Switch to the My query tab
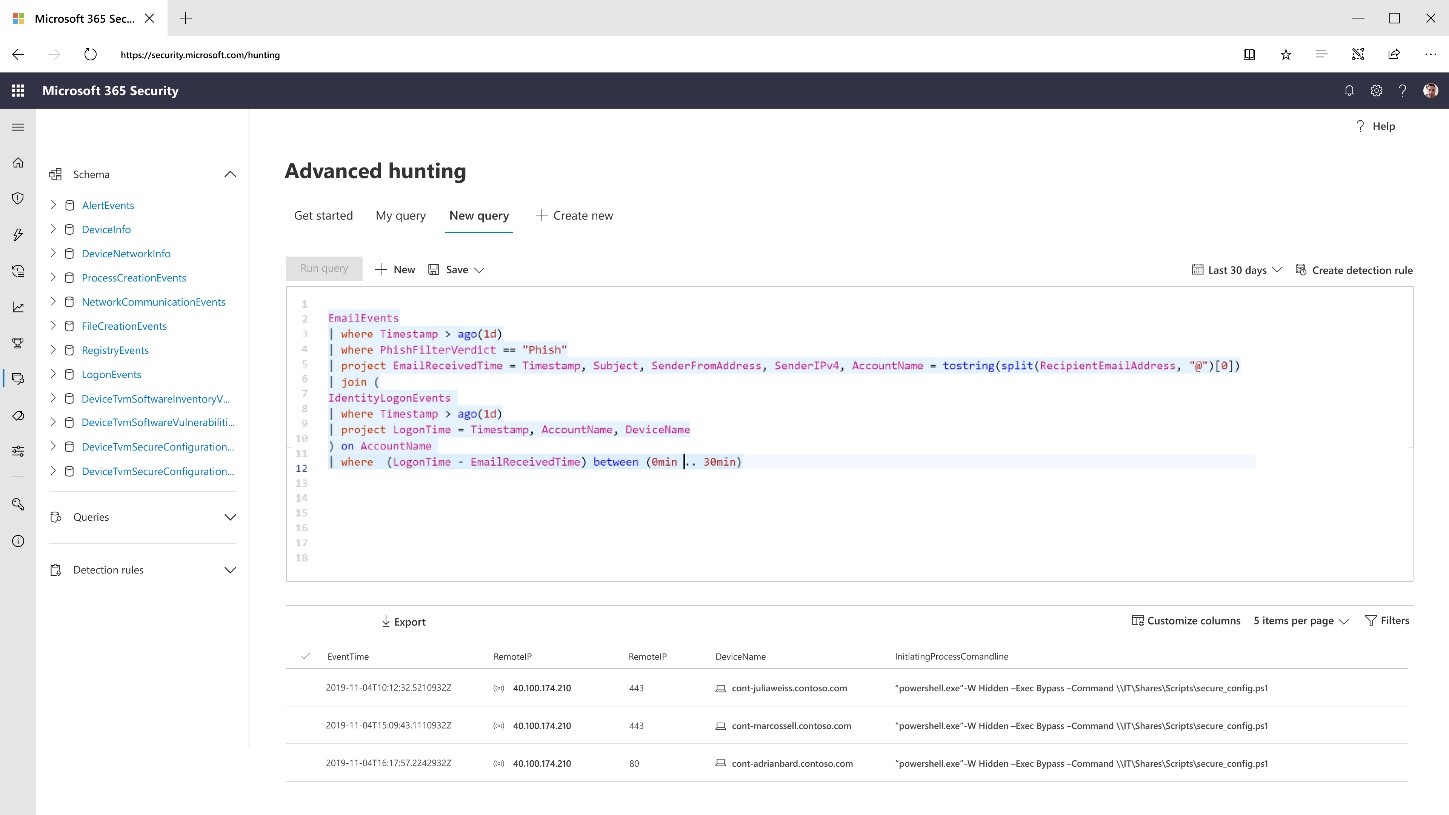Screen dimensions: 1449x815 point(400,215)
